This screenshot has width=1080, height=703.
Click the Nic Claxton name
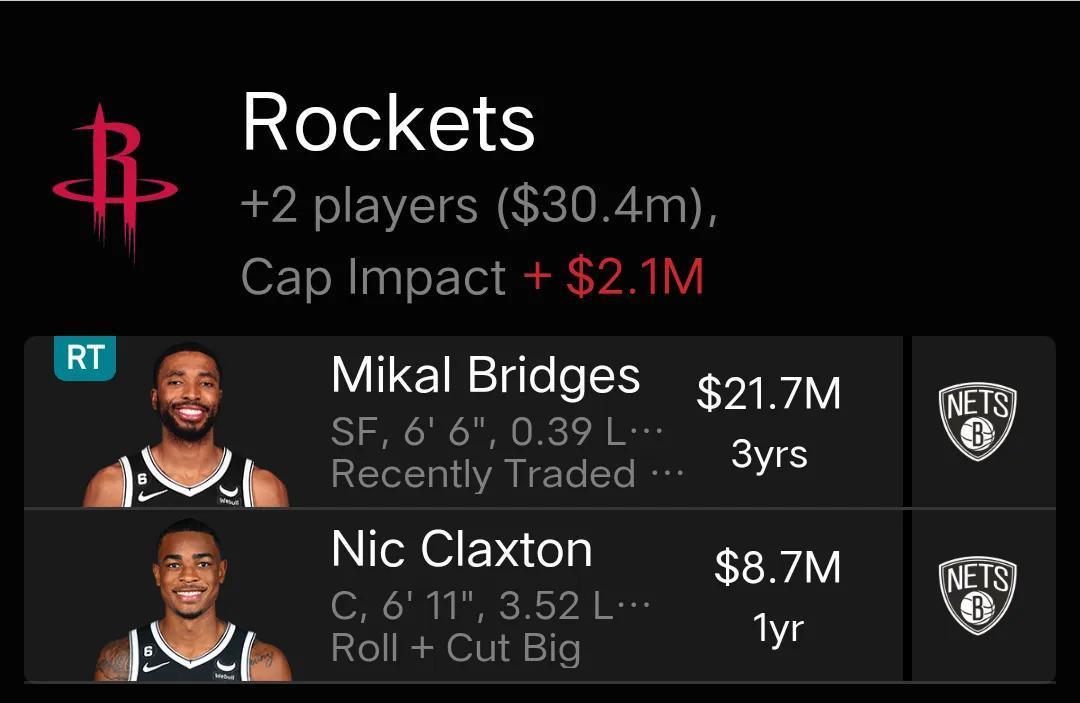(461, 550)
